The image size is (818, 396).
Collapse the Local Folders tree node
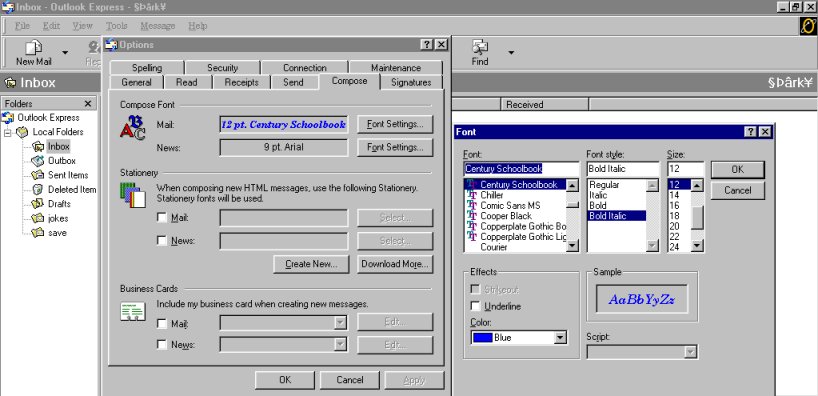point(7,133)
